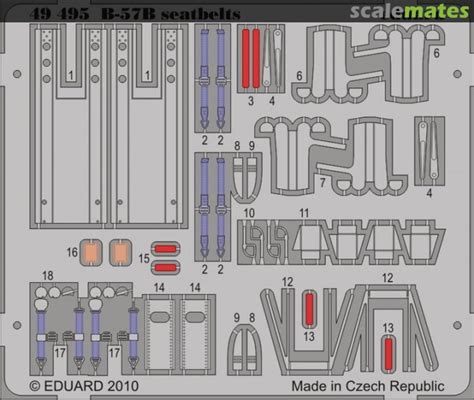Image resolution: width=474 pixels, height=400 pixels.
Task: Click the left ribbed panel part 14
Action: 160,333
